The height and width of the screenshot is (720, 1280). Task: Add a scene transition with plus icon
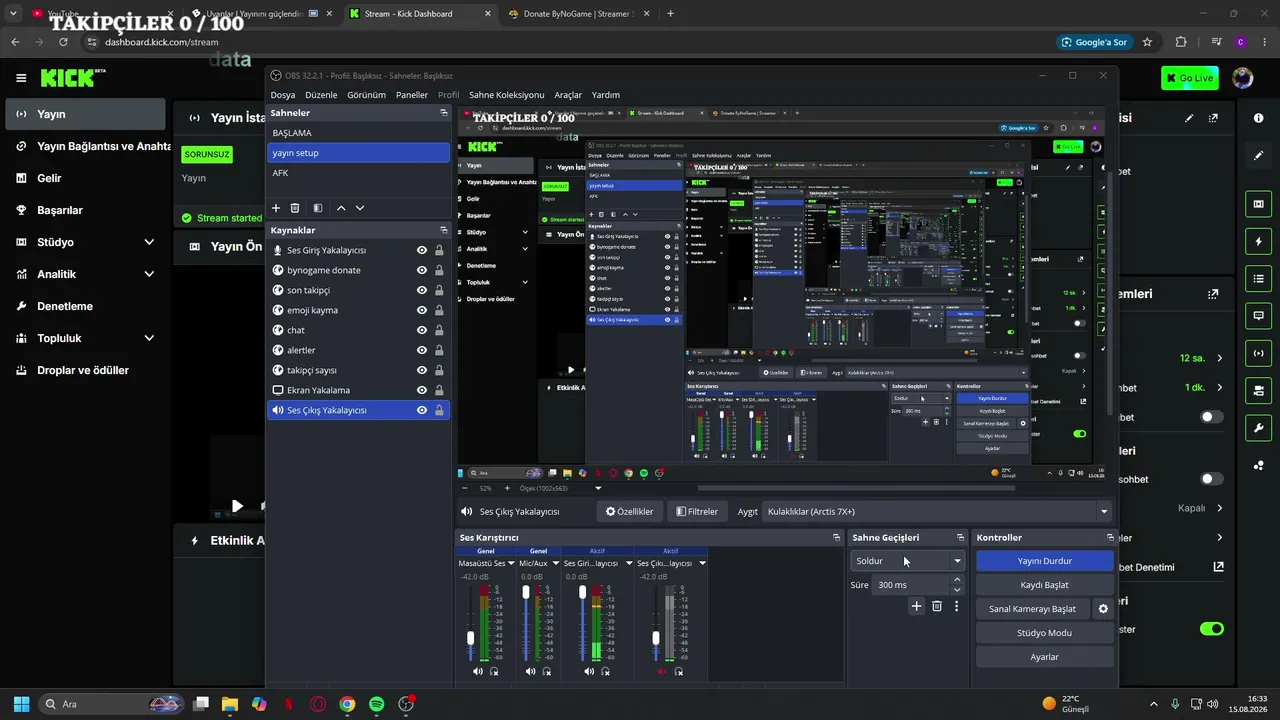[916, 606]
